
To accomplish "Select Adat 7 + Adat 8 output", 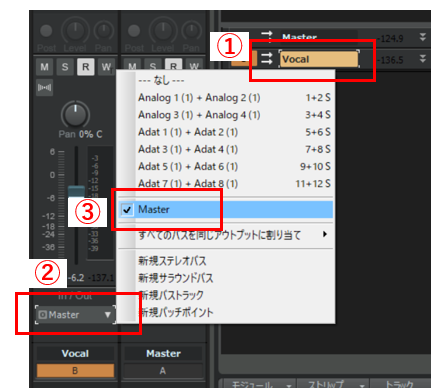I will pos(226,184).
